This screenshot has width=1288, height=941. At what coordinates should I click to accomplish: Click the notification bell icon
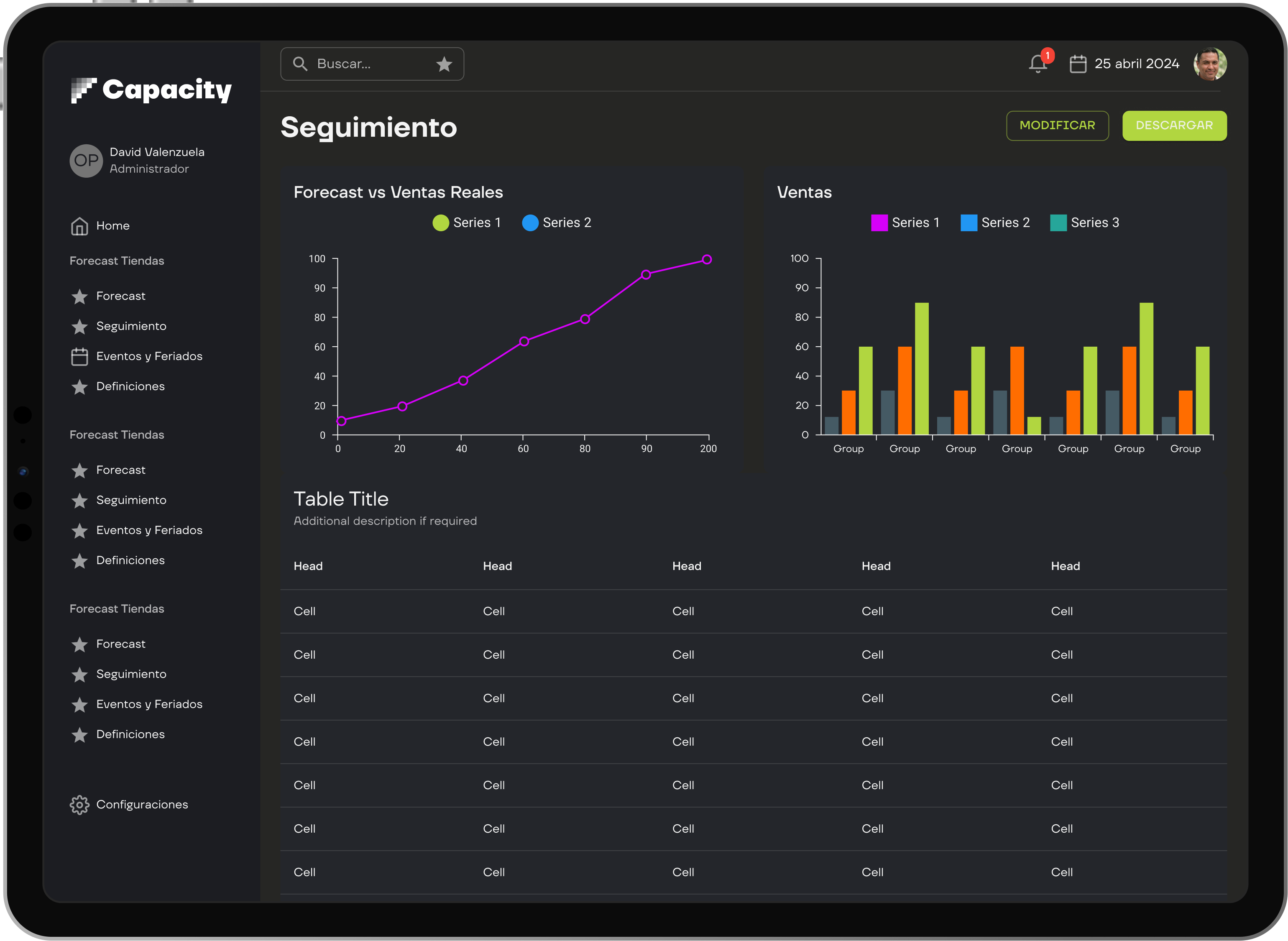point(1038,64)
